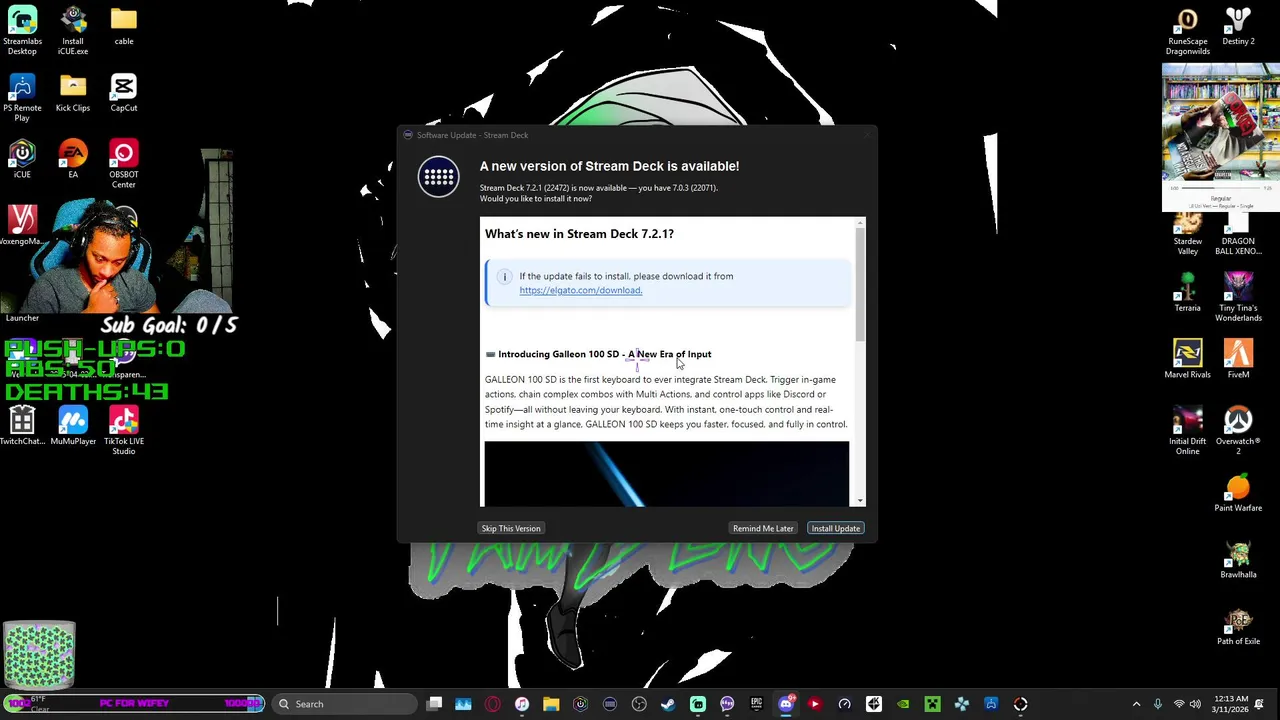This screenshot has height=720, width=1280.
Task: Open Apple Music from taskbar
Action: (x=522, y=704)
